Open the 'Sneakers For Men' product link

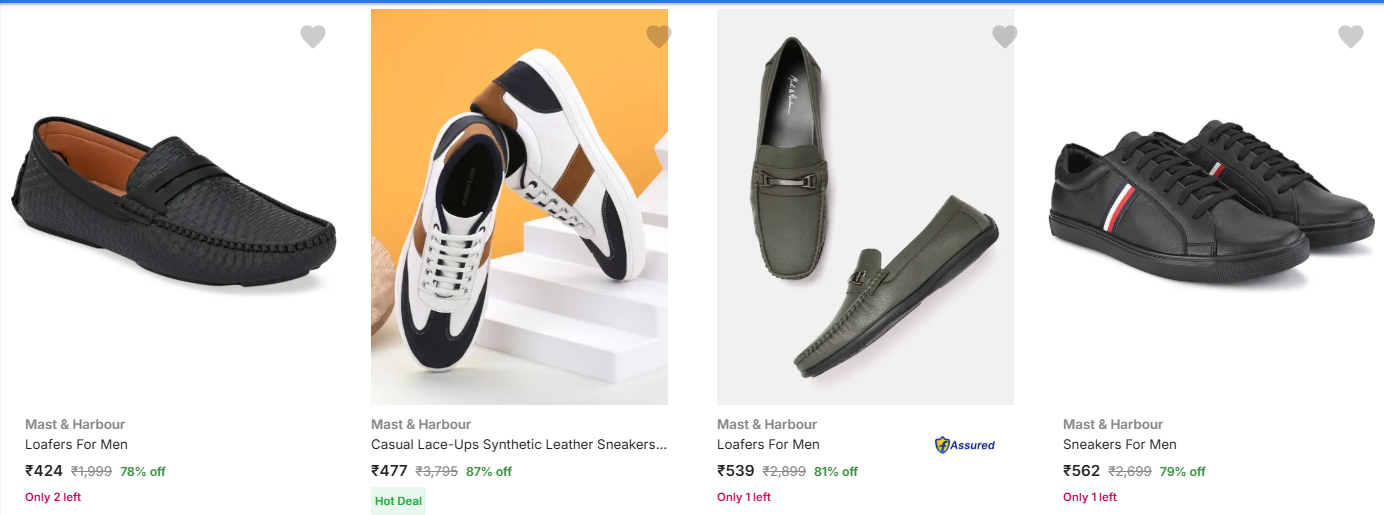click(x=1119, y=444)
